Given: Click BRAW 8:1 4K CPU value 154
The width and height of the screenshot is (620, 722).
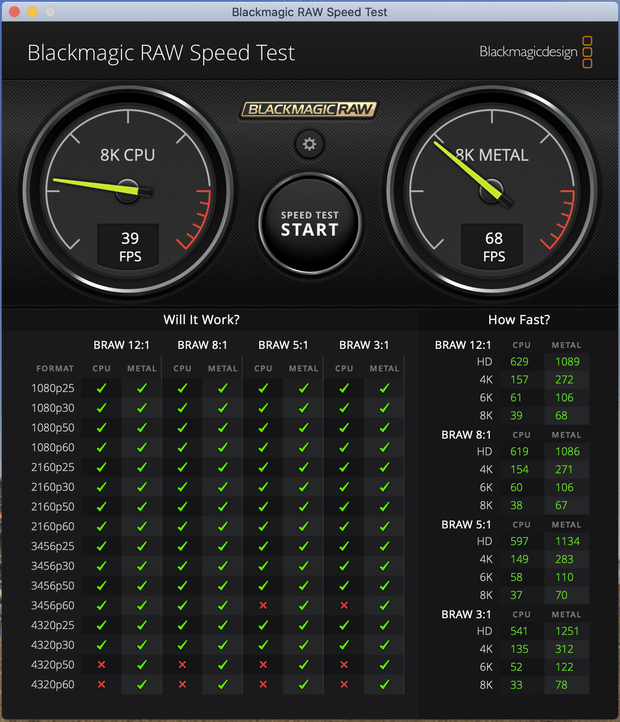Looking at the screenshot, I should click(519, 469).
